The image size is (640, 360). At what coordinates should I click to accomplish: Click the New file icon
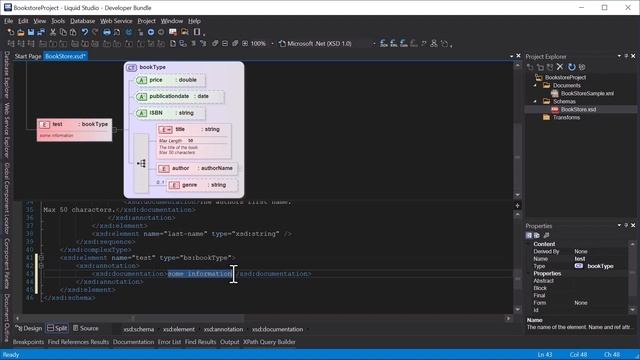click(x=11, y=32)
